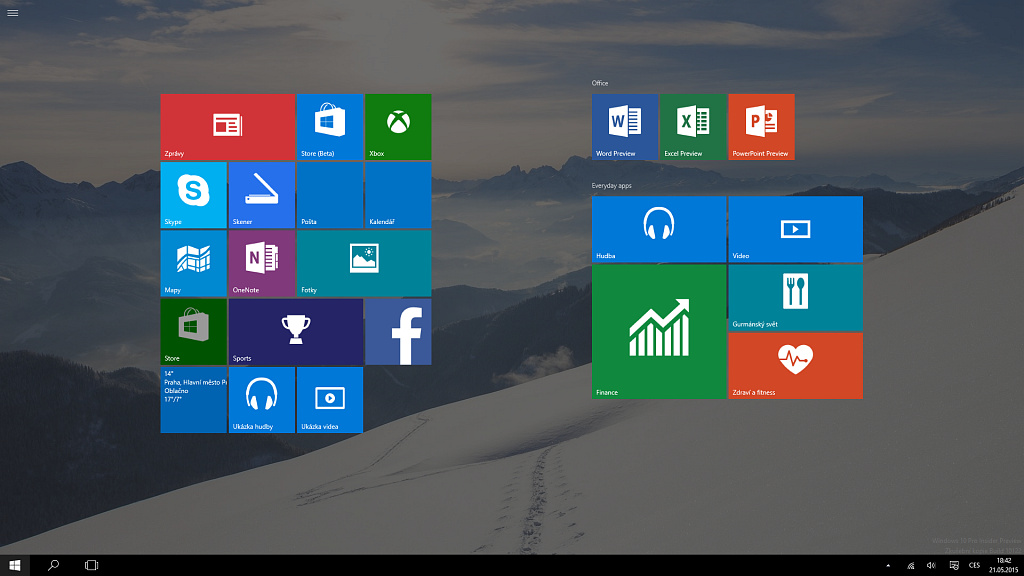
Task: Open the Ukázka videa tile
Action: pyautogui.click(x=330, y=400)
